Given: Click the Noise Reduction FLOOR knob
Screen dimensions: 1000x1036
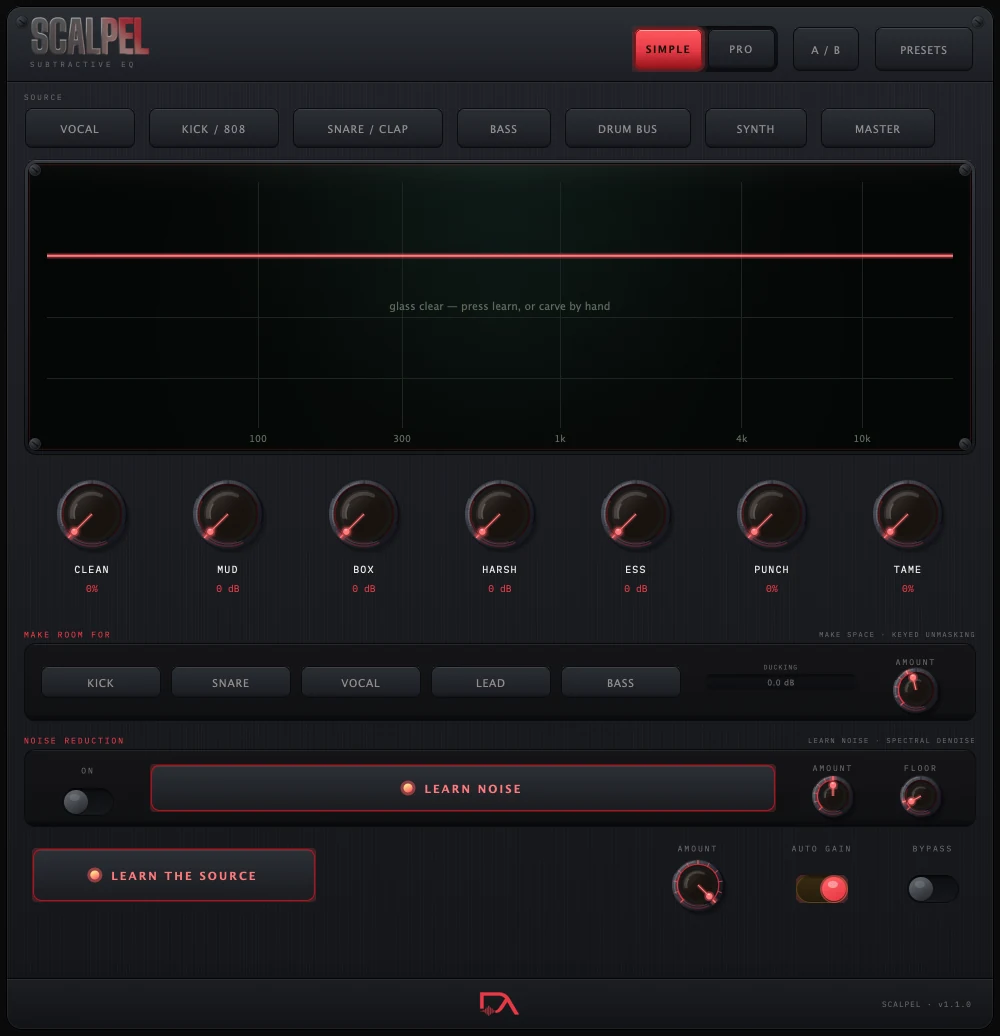Looking at the screenshot, I should point(920,796).
